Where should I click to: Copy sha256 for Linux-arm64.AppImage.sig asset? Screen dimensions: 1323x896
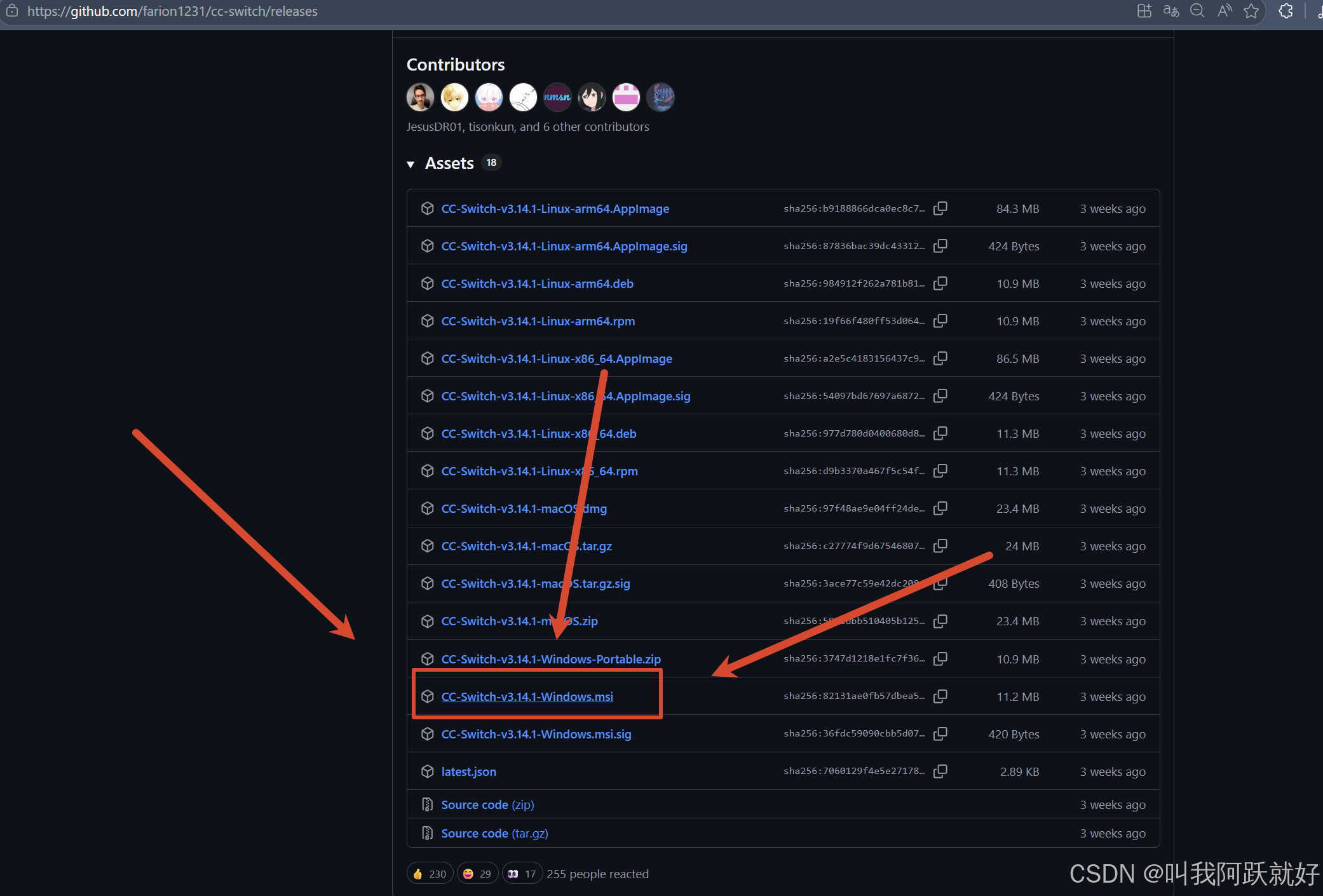pos(940,246)
